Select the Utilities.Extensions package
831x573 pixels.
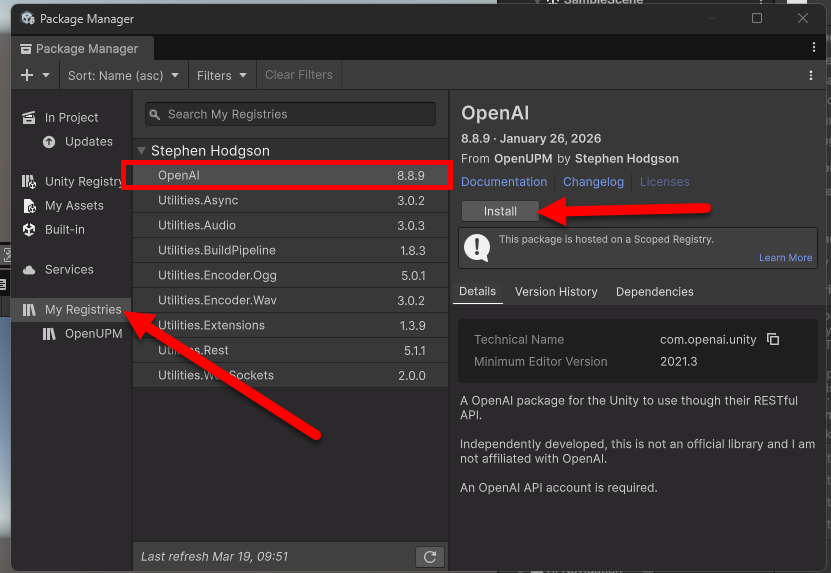pyautogui.click(x=290, y=325)
